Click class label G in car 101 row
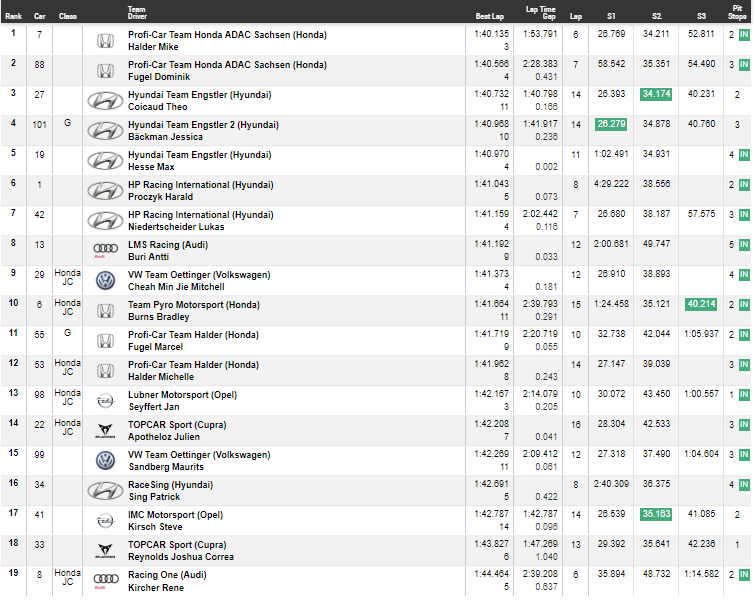The width and height of the screenshot is (755, 605). click(67, 123)
